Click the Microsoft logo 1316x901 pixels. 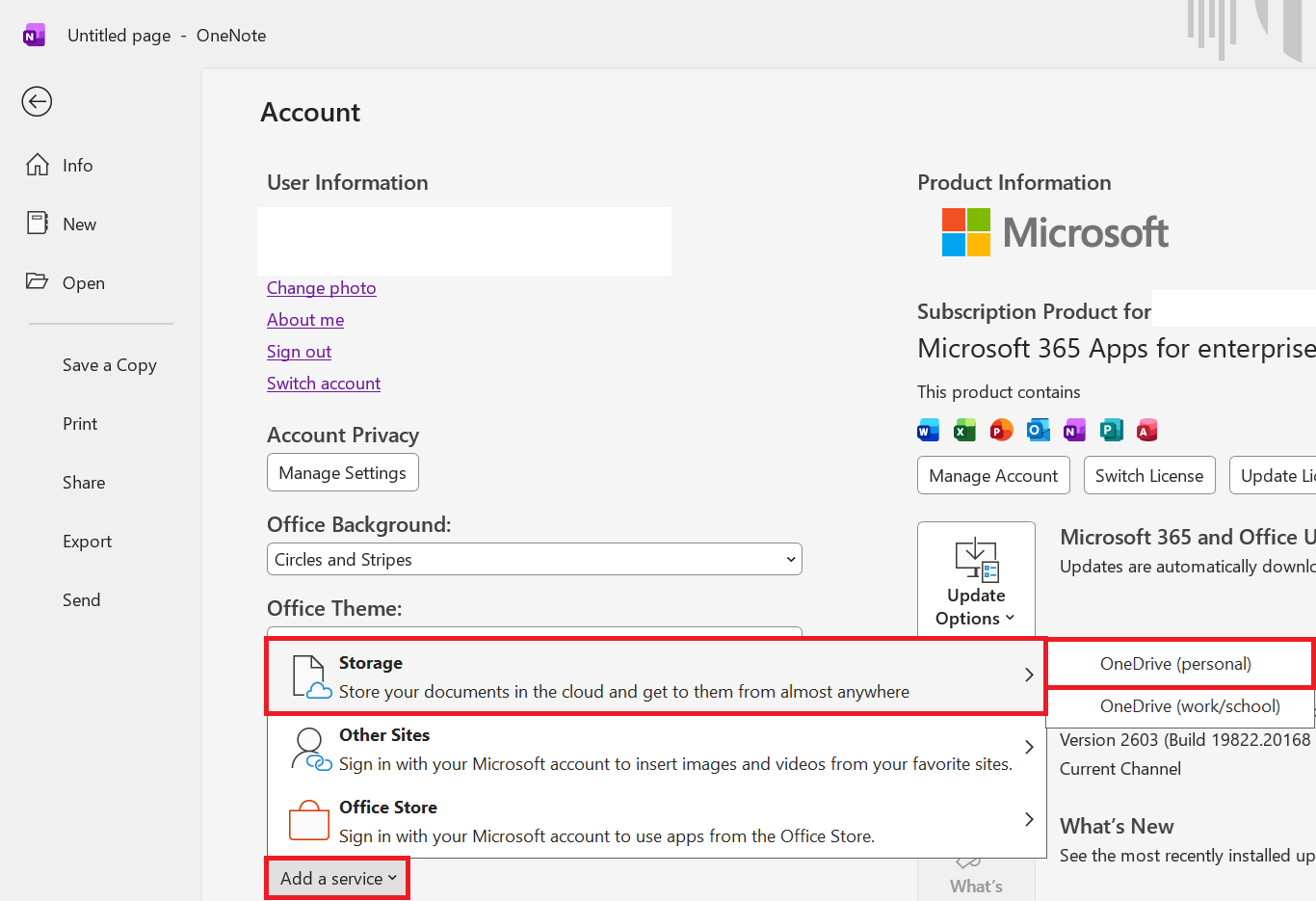pos(1055,232)
